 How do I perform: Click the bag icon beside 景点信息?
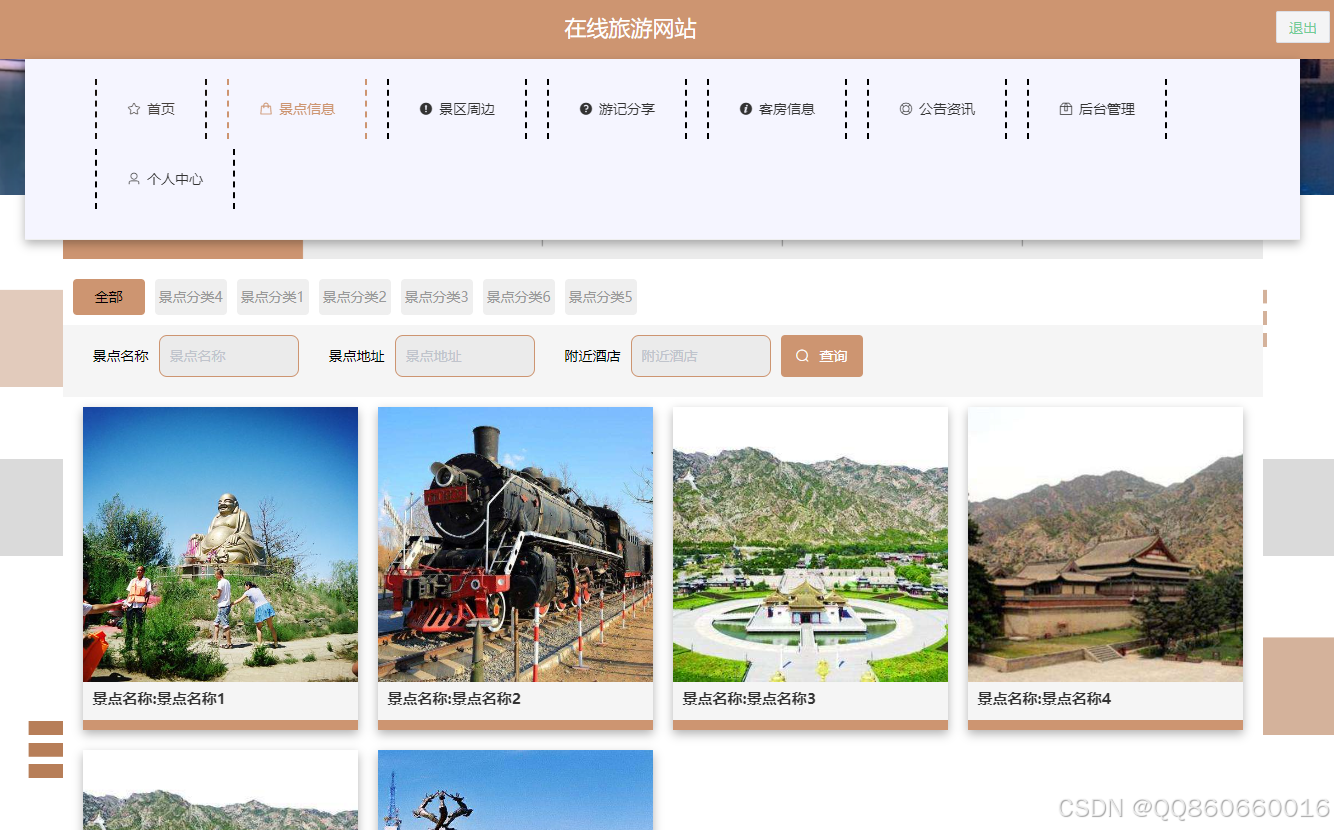click(x=266, y=109)
